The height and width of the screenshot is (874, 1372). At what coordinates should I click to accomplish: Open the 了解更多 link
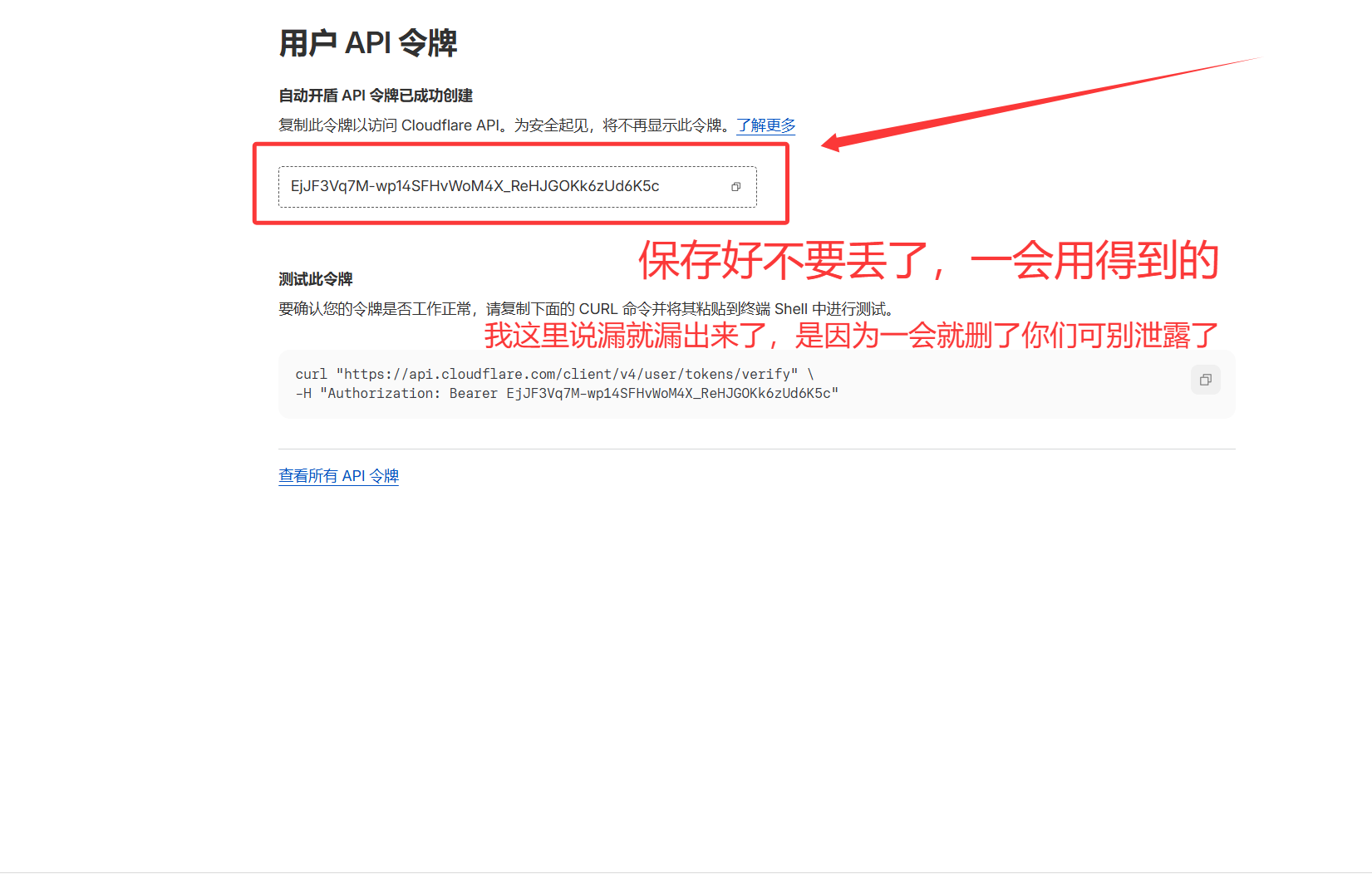(x=765, y=125)
